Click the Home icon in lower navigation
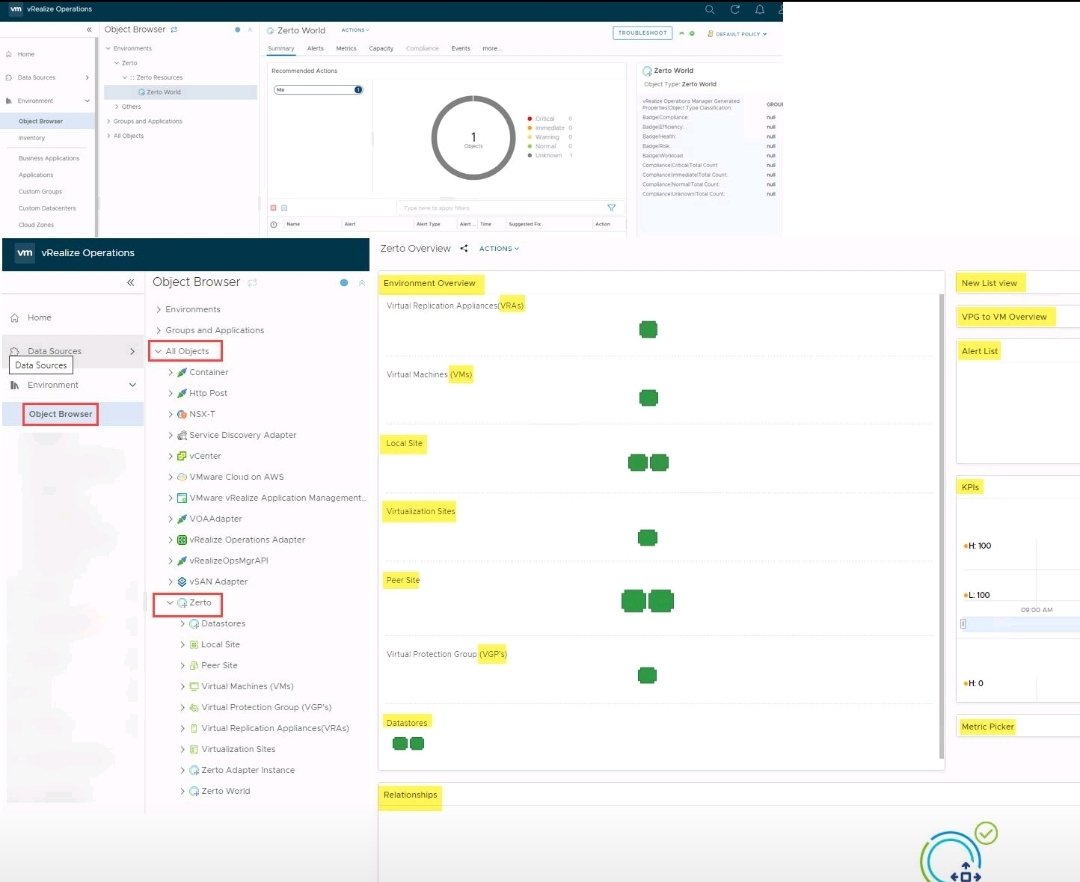The image size is (1080, 882). click(x=14, y=318)
